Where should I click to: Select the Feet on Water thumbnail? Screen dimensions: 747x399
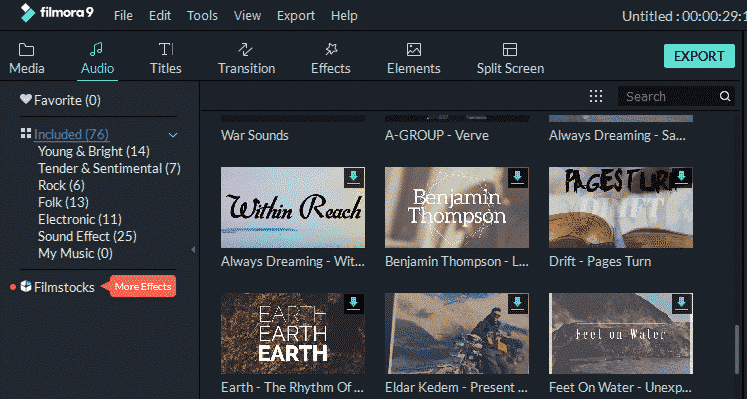pyautogui.click(x=621, y=334)
